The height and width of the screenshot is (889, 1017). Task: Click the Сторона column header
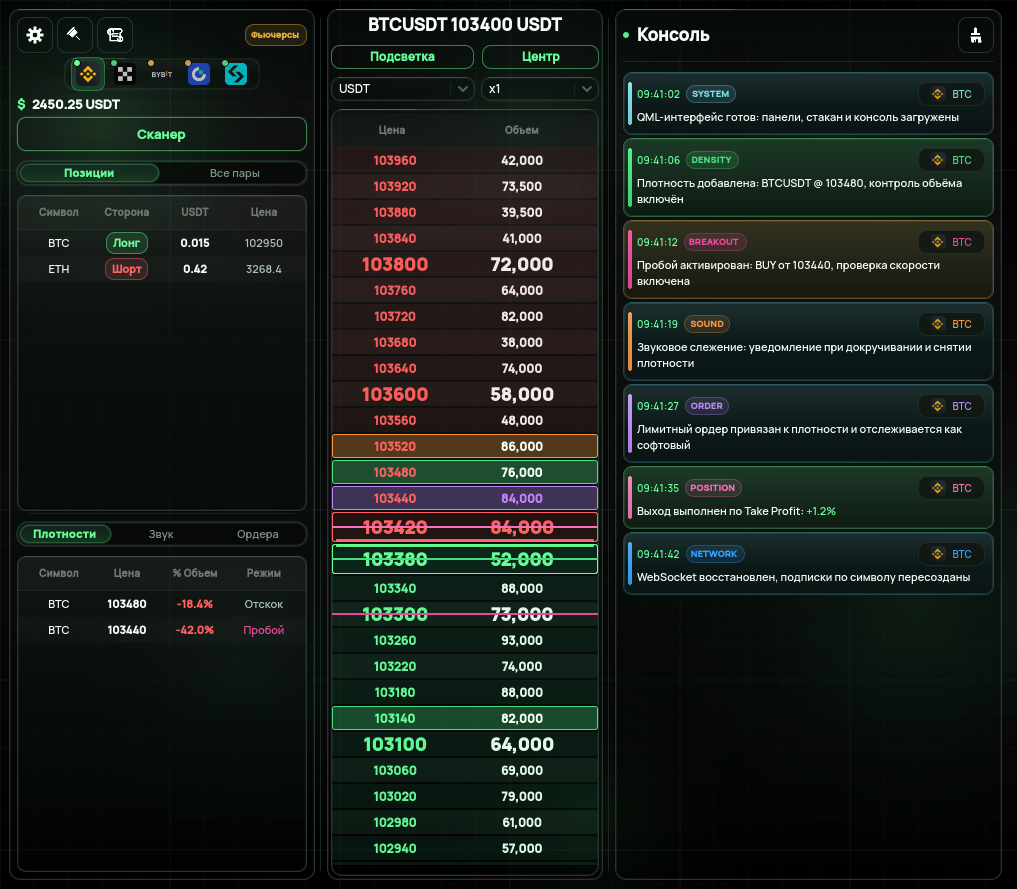[126, 212]
